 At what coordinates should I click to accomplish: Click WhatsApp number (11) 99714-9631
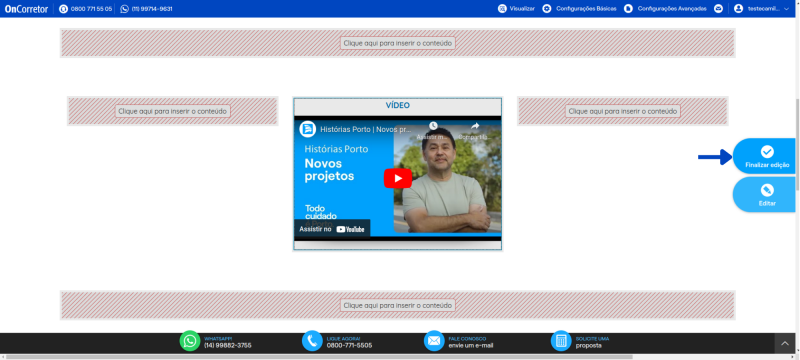pos(152,9)
